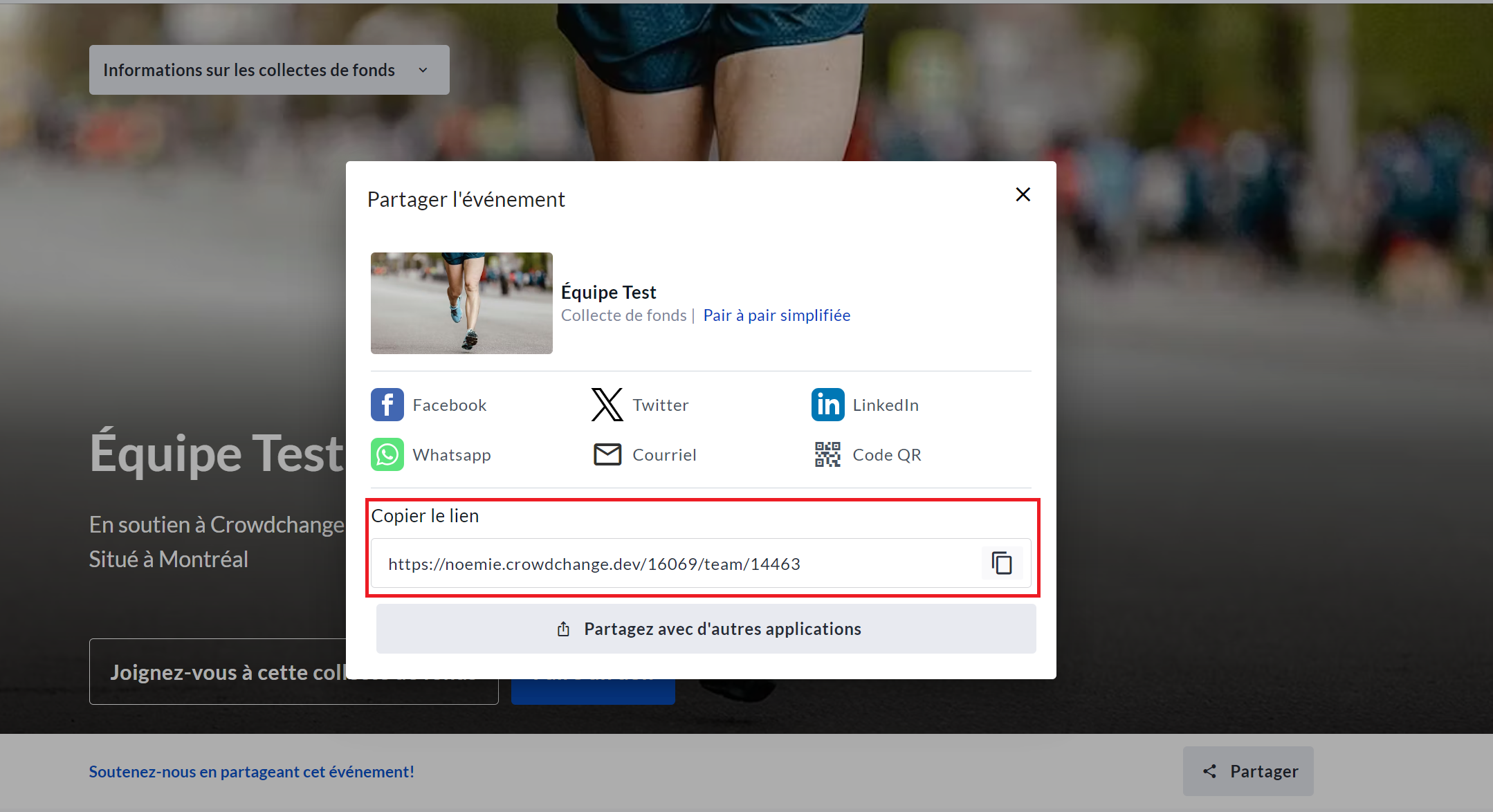Viewport: 1493px width, 812px height.
Task: Close the Partager l'événement dialog
Action: click(x=1023, y=194)
